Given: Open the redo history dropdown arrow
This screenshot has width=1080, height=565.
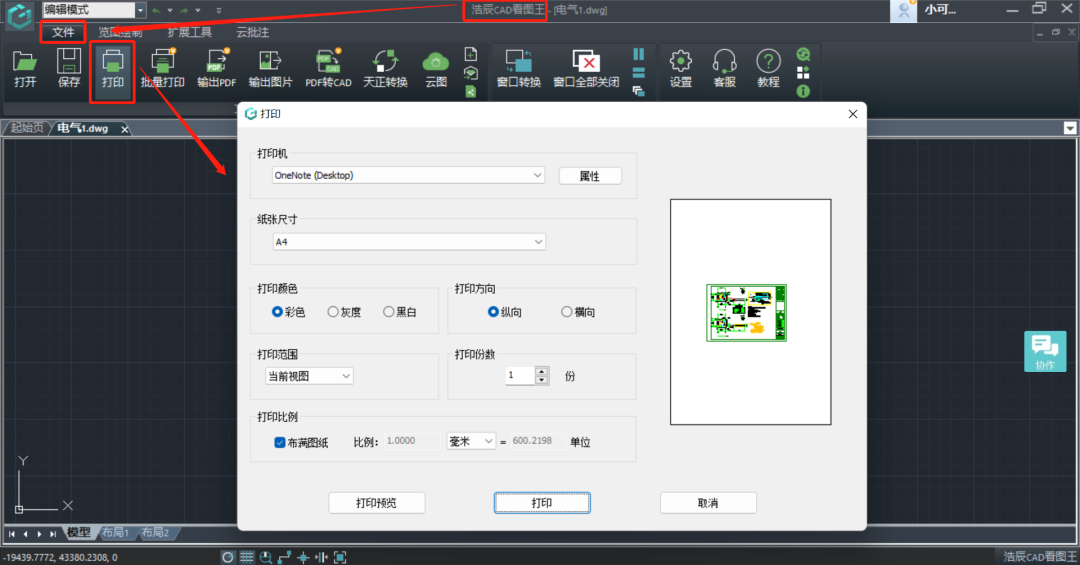Looking at the screenshot, I should [198, 10].
